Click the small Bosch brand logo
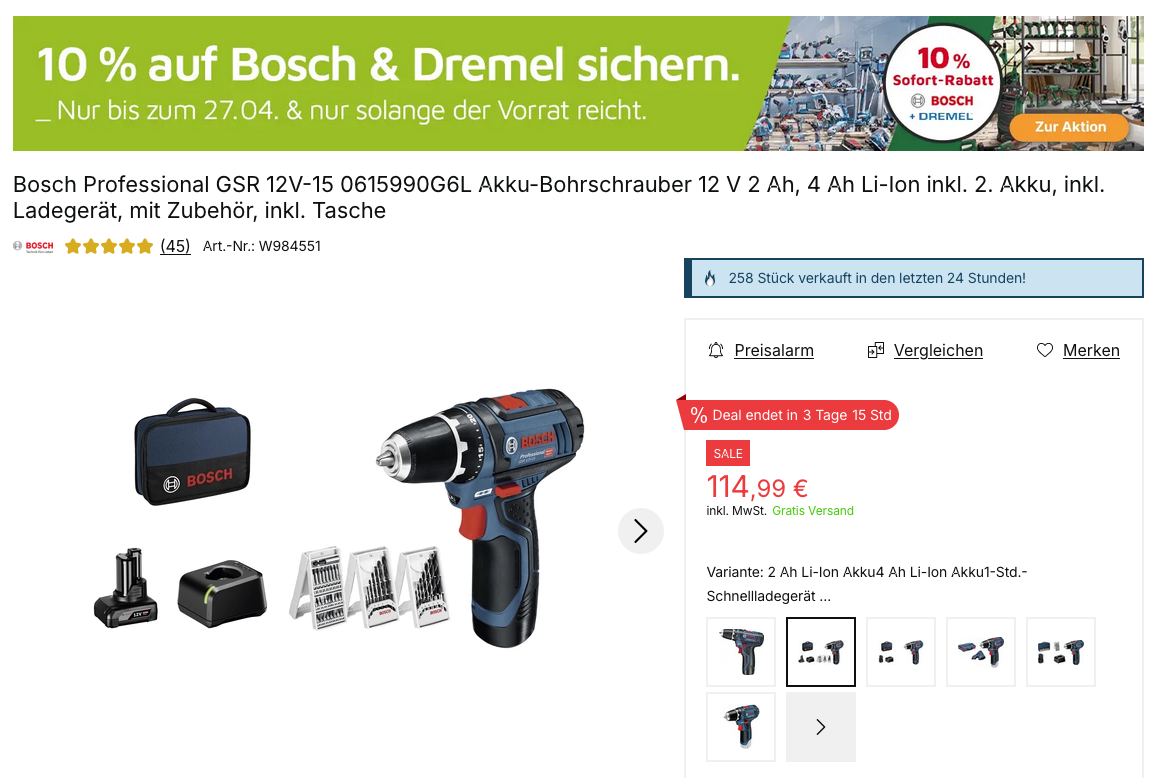Viewport: 1157px width, 778px height. 33,247
